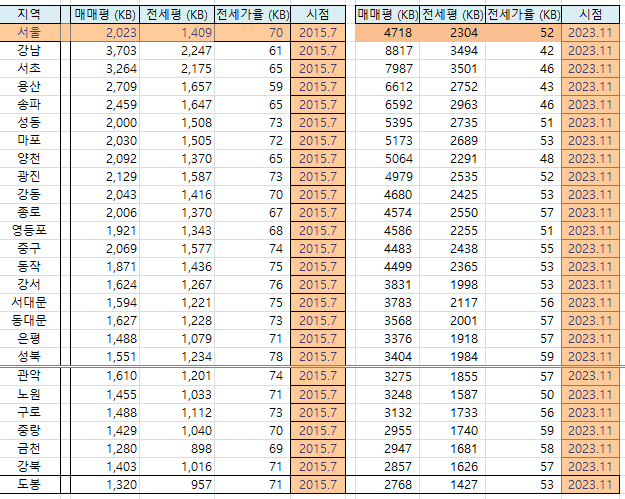
Task: Select the 1,577 cell for 중구
Action: click(177, 248)
